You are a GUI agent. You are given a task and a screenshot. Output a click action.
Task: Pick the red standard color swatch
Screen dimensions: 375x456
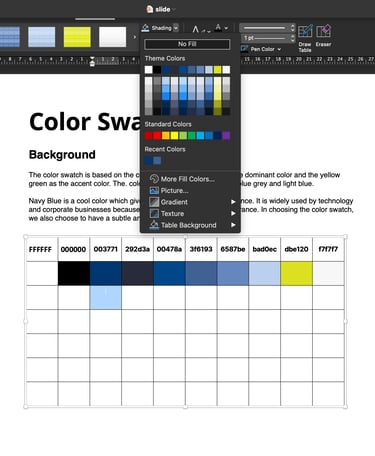[157, 136]
